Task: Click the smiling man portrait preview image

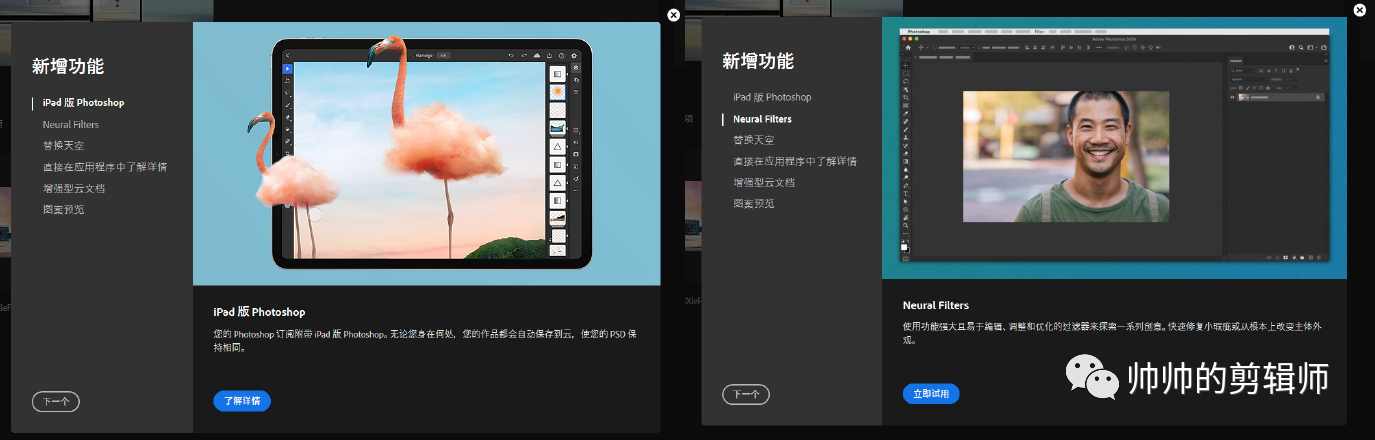Action: (1065, 156)
